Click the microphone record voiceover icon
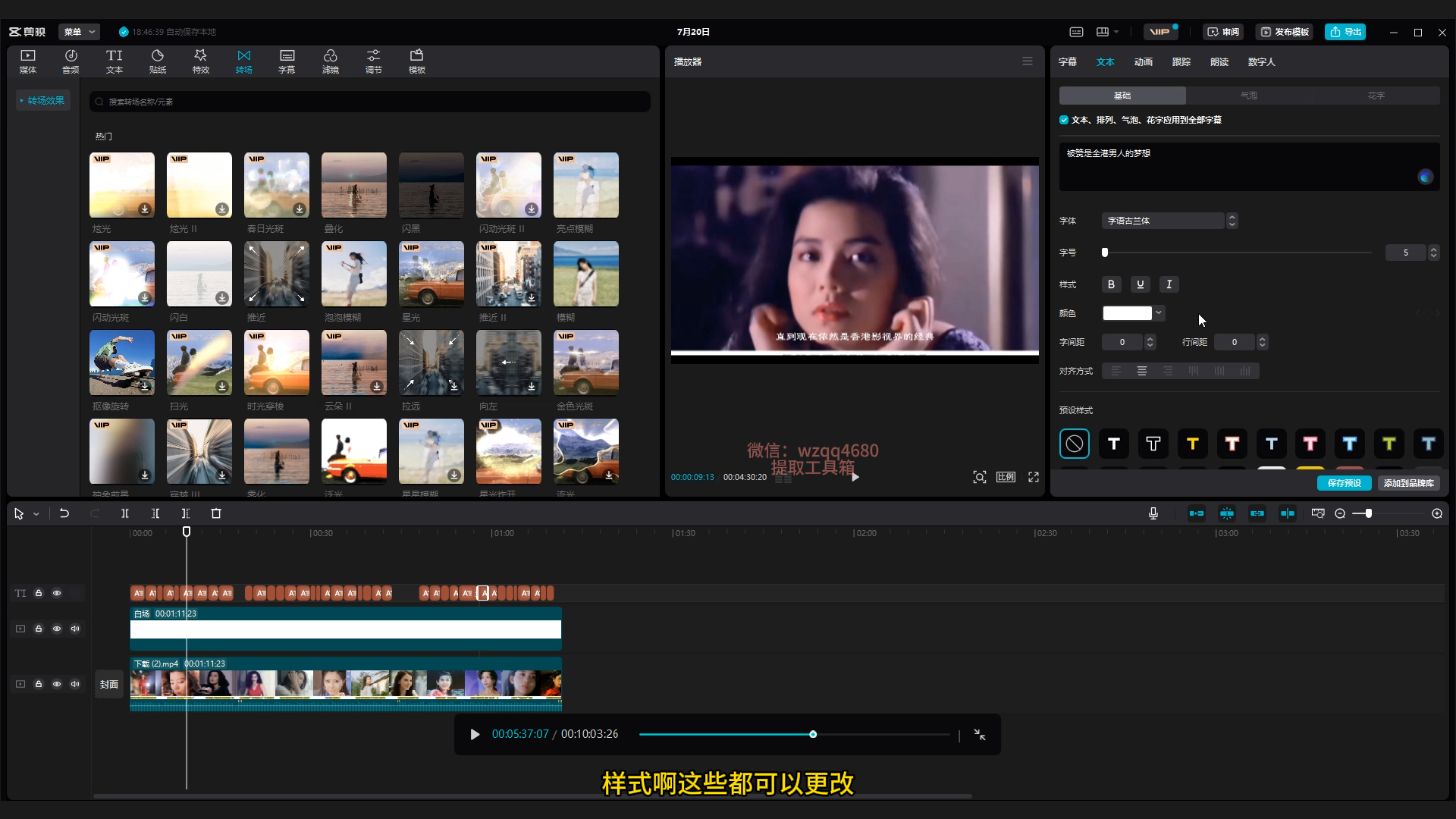The height and width of the screenshot is (819, 1456). coord(1153,513)
